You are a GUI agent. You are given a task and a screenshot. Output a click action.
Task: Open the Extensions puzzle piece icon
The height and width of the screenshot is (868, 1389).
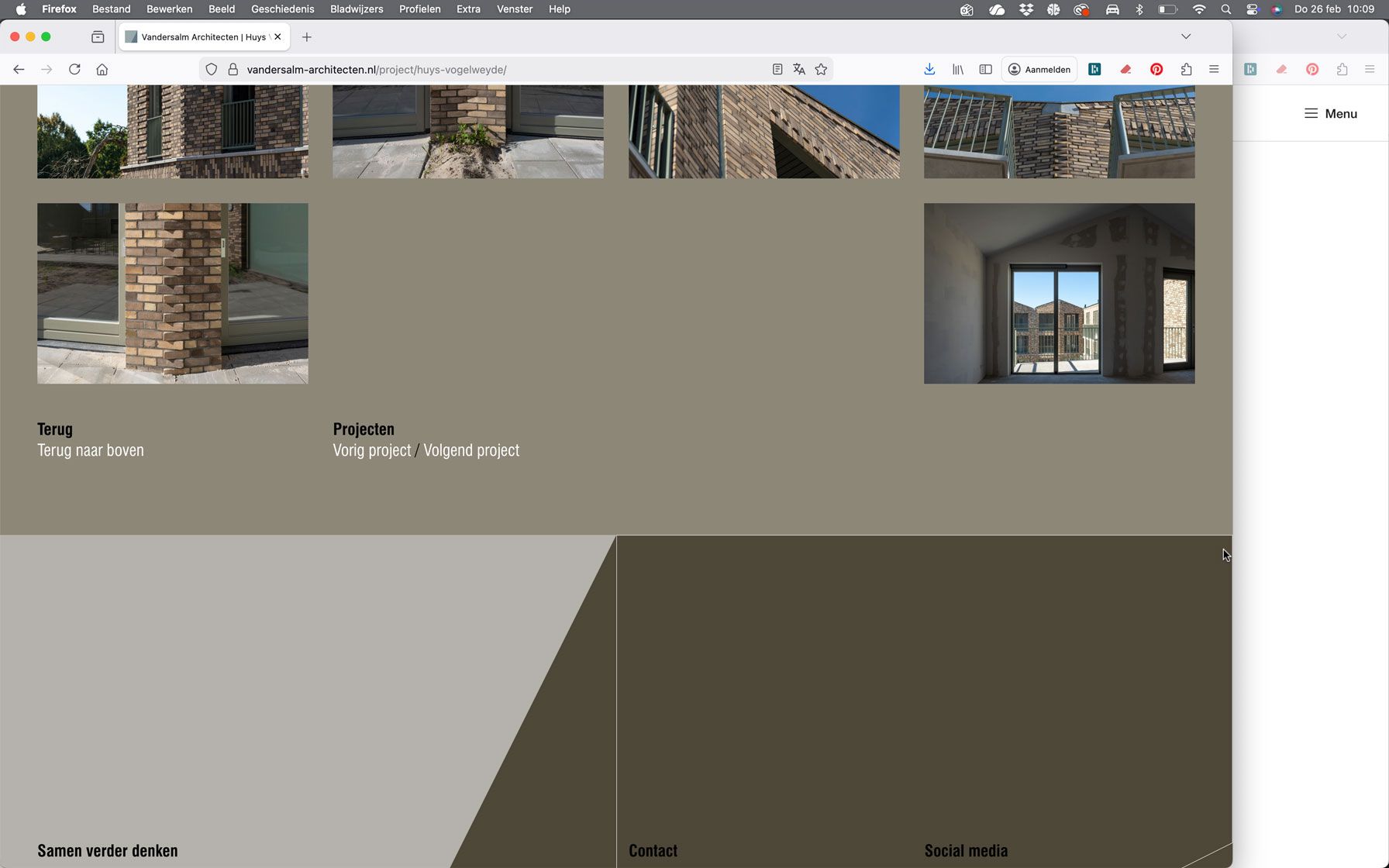tap(1186, 70)
